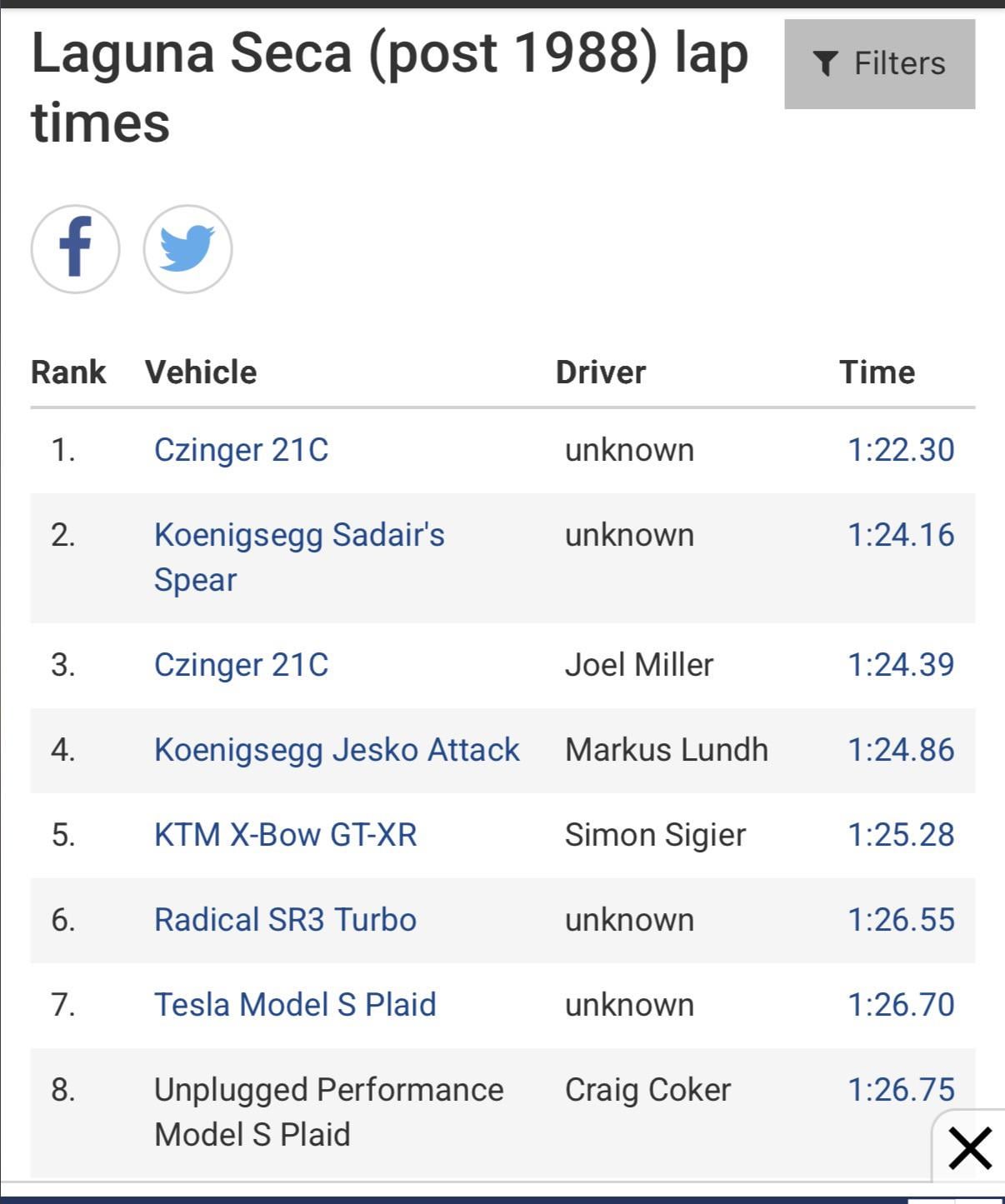This screenshot has height=1204, width=1005.
Task: Open Koenigsegg Jesko Attack vehicle page
Action: (x=337, y=750)
